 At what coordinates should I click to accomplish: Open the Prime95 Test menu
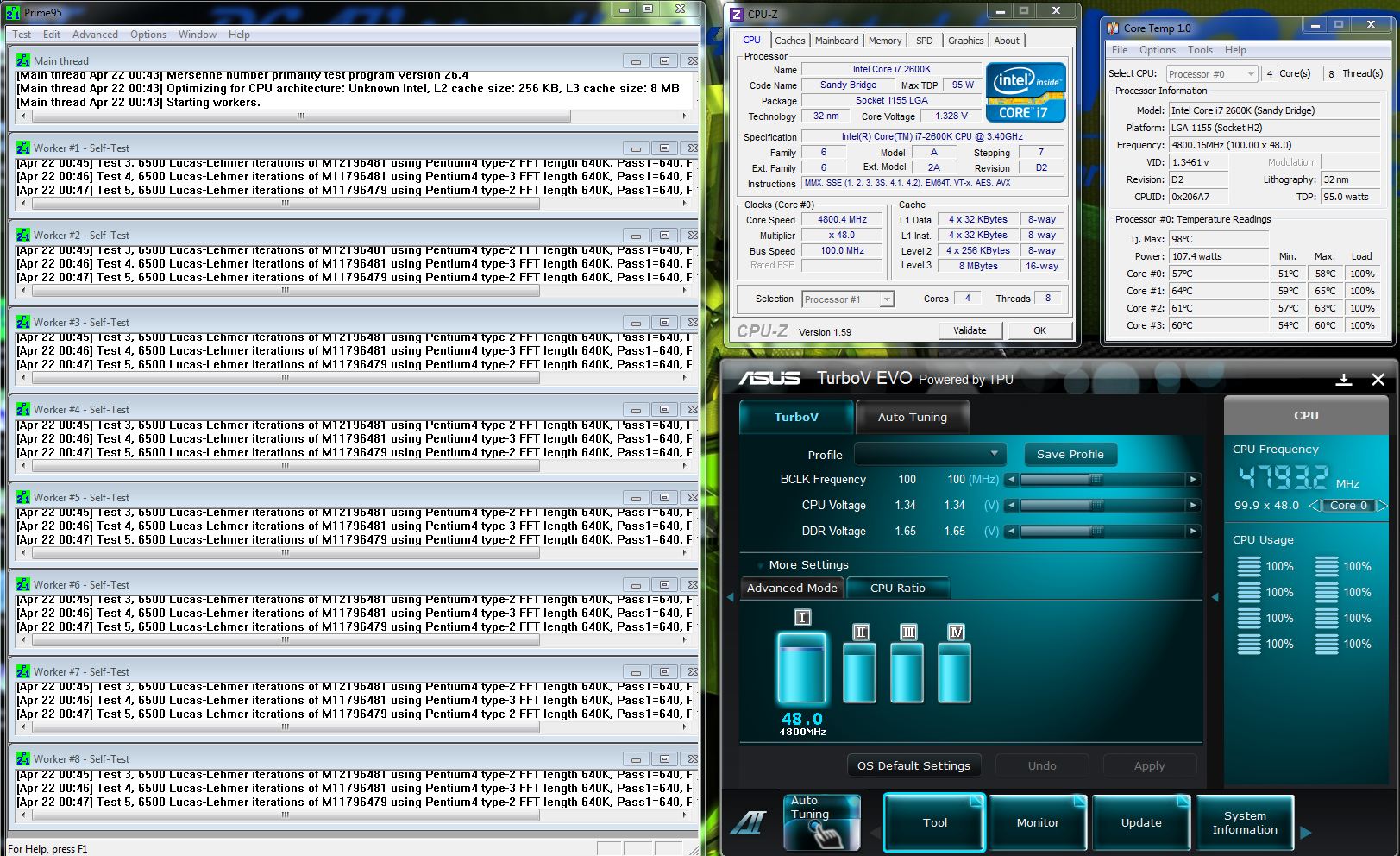click(22, 35)
